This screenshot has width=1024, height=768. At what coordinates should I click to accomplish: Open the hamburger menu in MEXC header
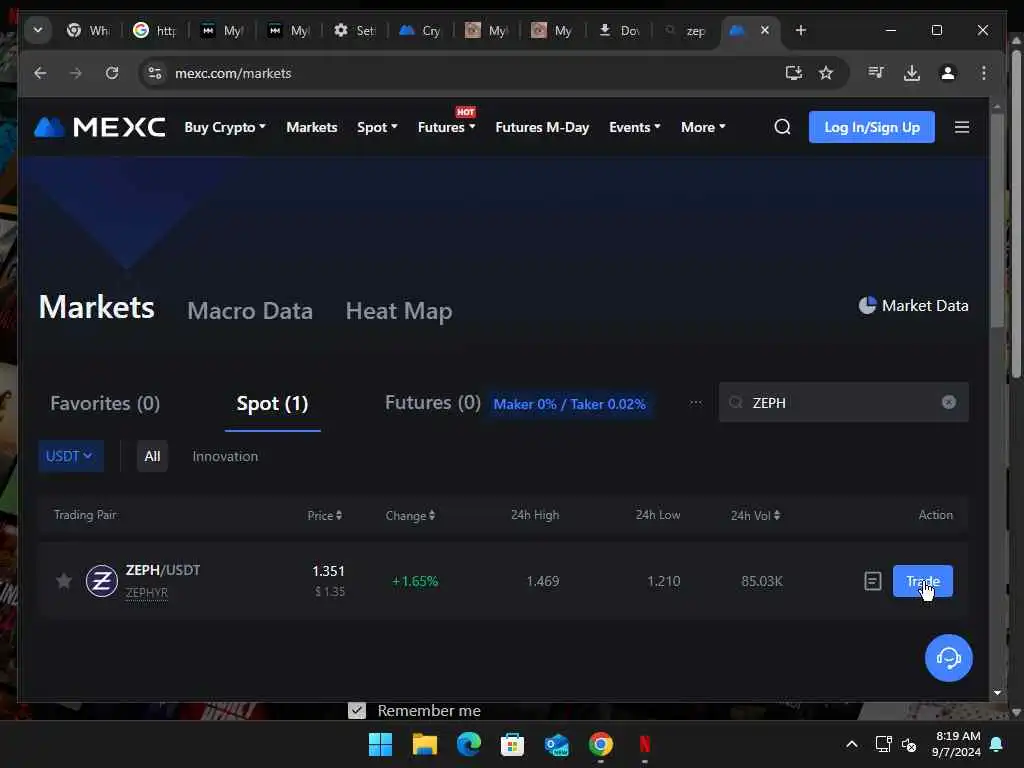[x=961, y=127]
